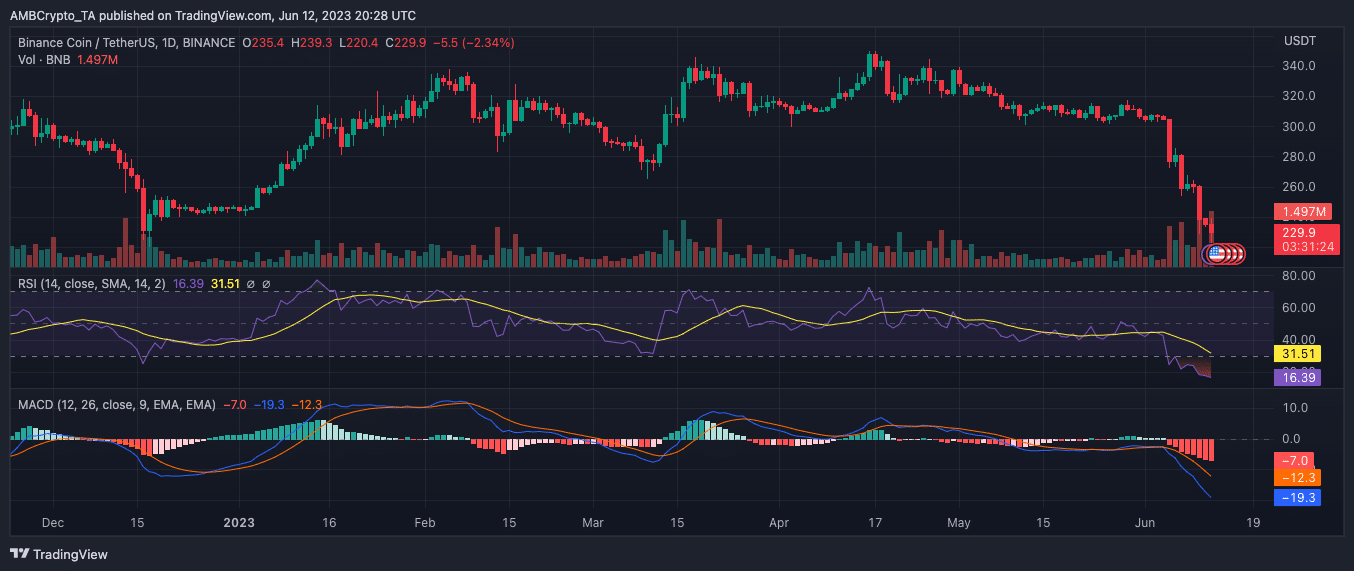
Task: Click the TradingView logo icon
Action: pyautogui.click(x=19, y=554)
